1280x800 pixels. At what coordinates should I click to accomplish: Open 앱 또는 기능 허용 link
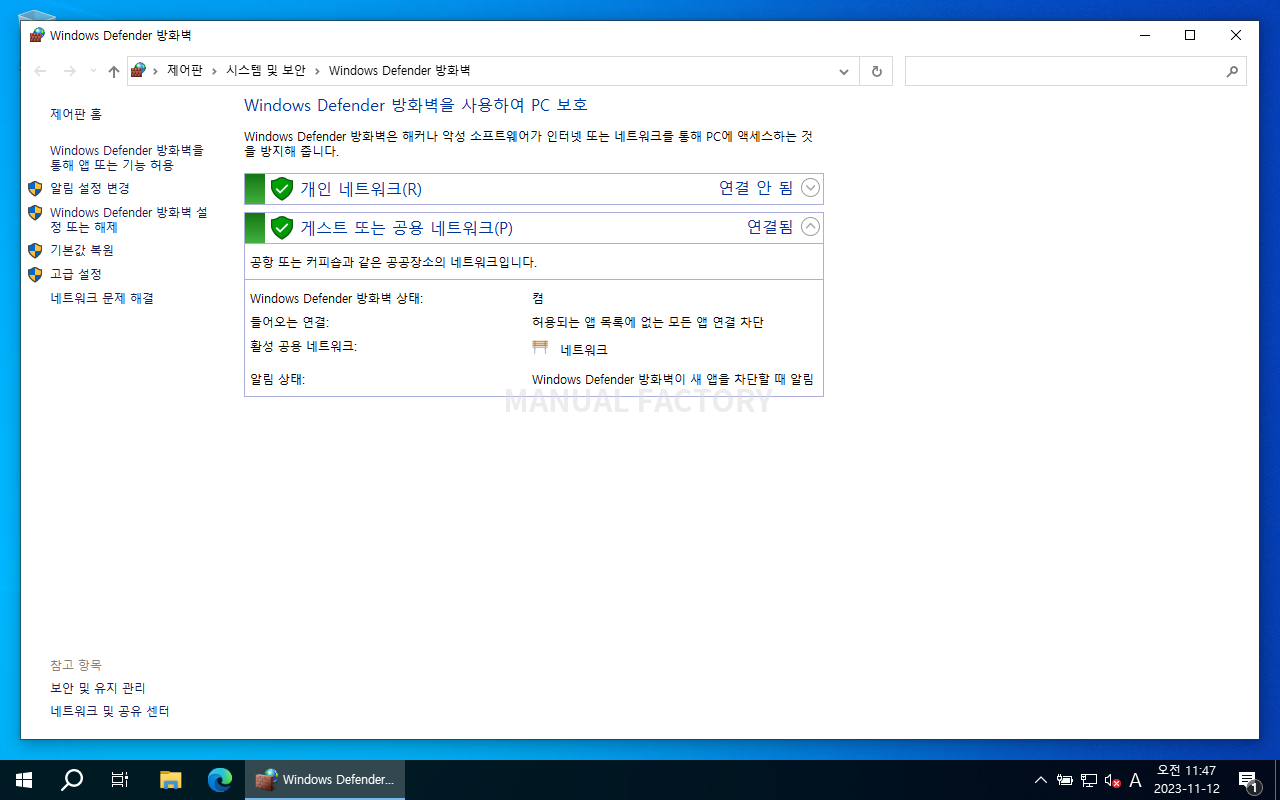coord(127,158)
